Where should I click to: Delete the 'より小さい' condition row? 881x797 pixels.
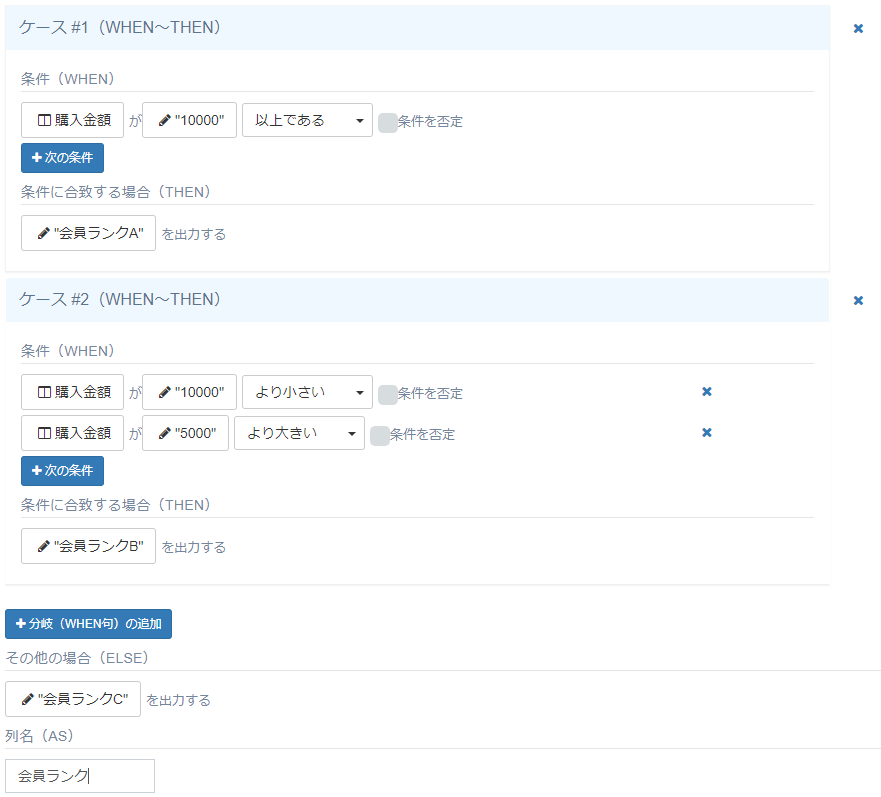[707, 392]
